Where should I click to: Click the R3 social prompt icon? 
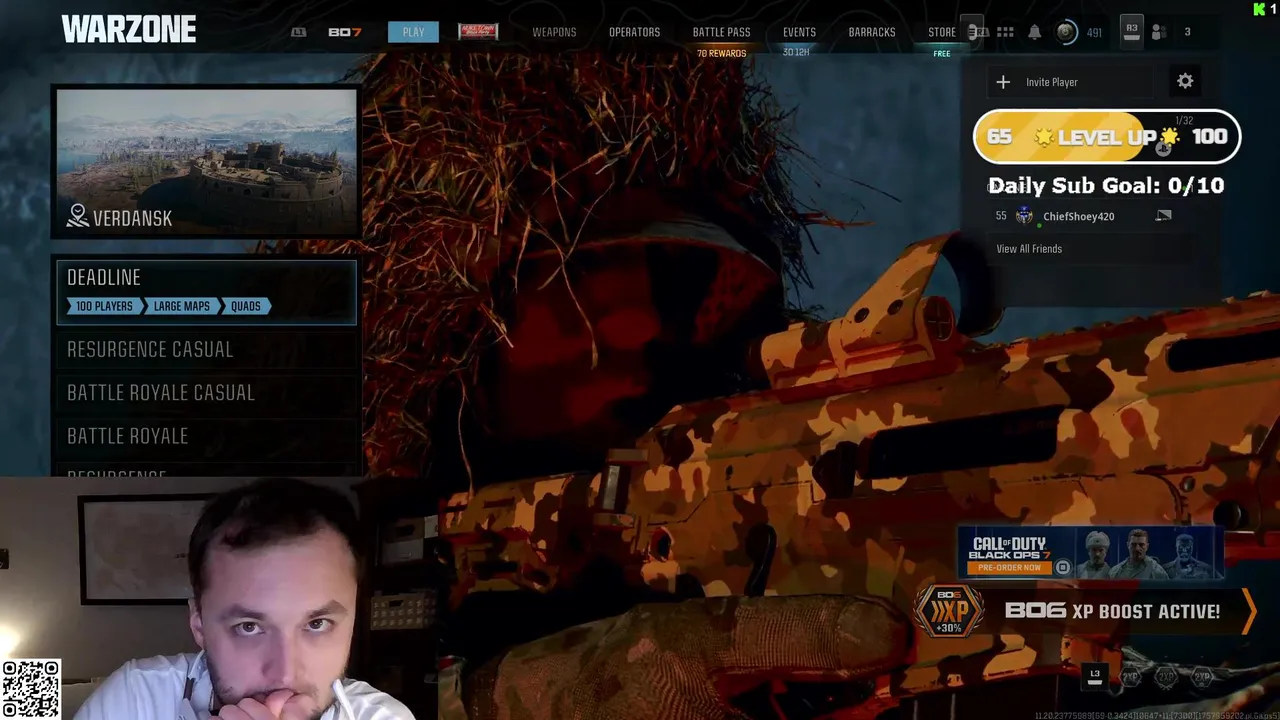coord(1132,31)
